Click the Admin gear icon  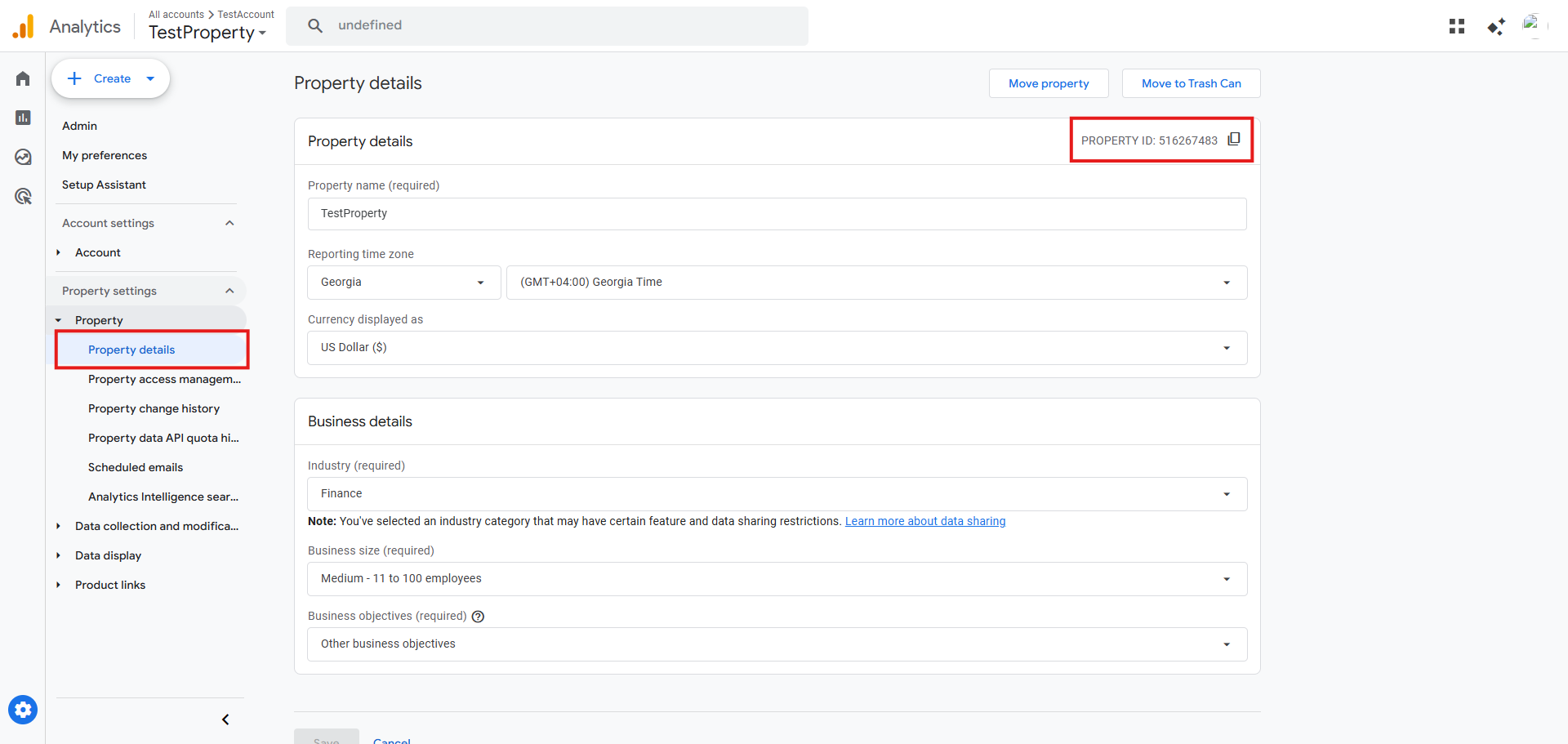click(x=23, y=710)
